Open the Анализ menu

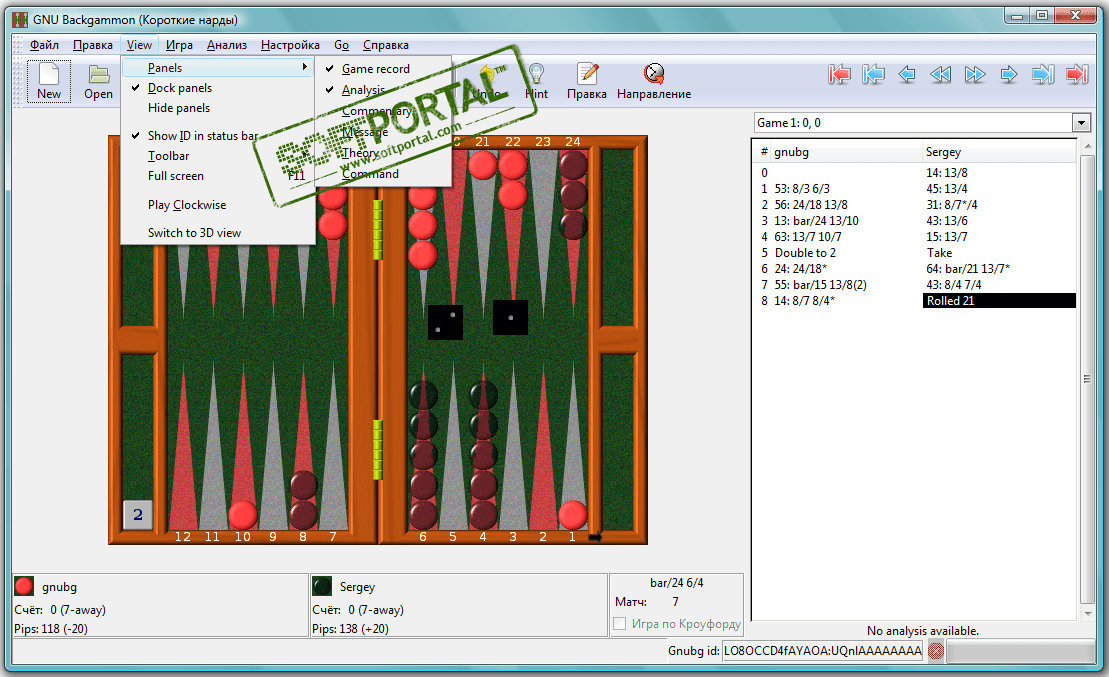tap(226, 45)
